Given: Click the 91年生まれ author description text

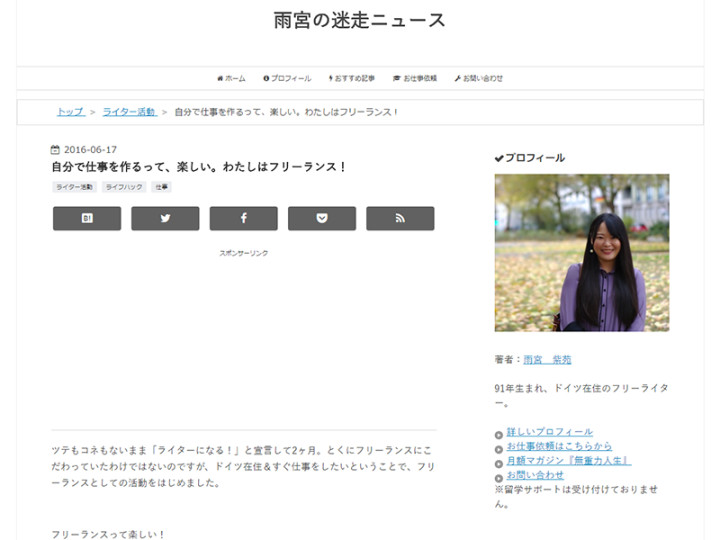Looking at the screenshot, I should 581,396.
